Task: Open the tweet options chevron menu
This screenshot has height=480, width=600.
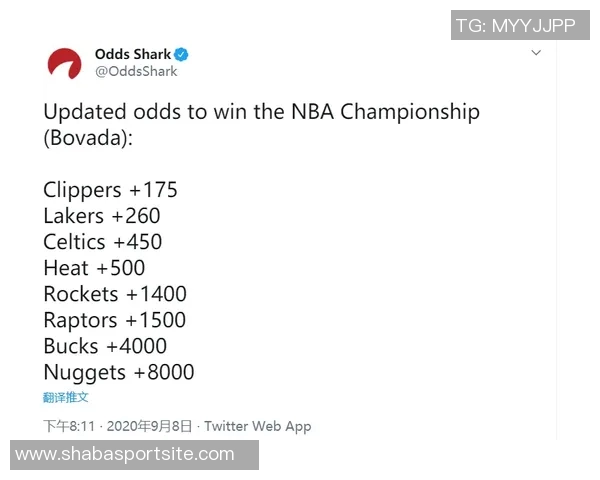Action: pos(536,53)
